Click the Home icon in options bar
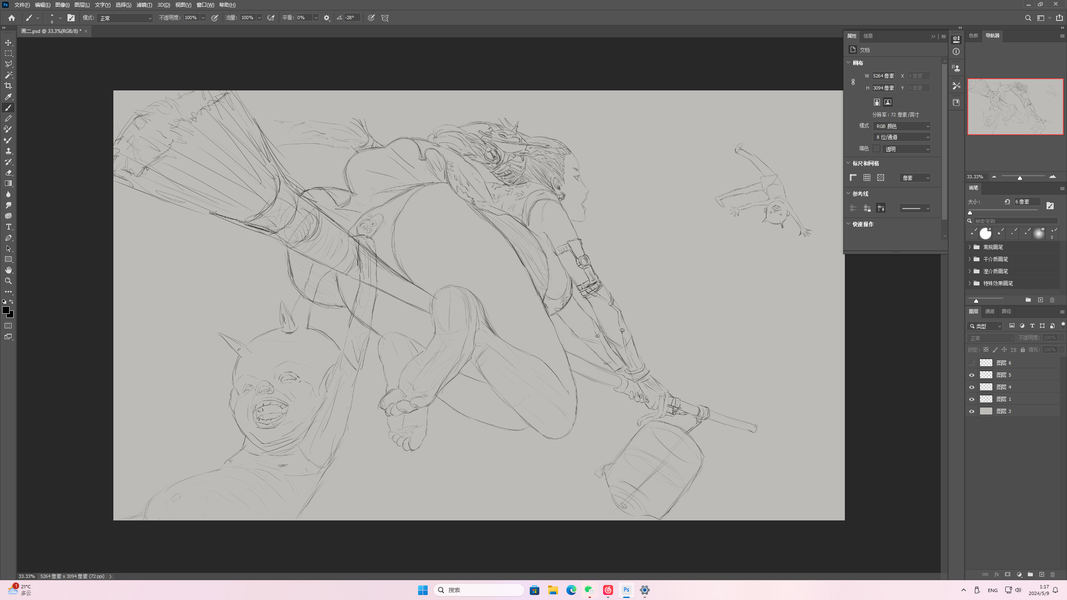Screen dimensions: 1067x600 [x=12, y=18]
